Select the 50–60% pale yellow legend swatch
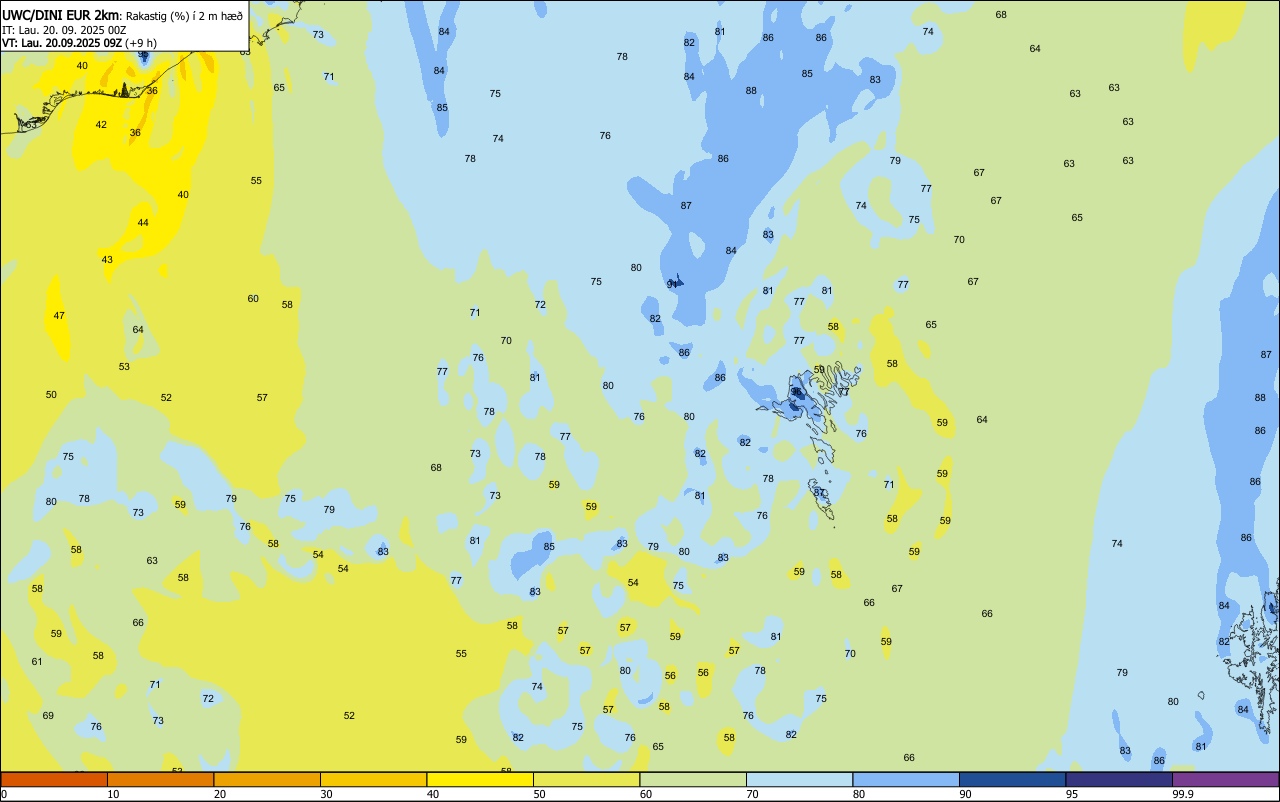 coord(586,779)
